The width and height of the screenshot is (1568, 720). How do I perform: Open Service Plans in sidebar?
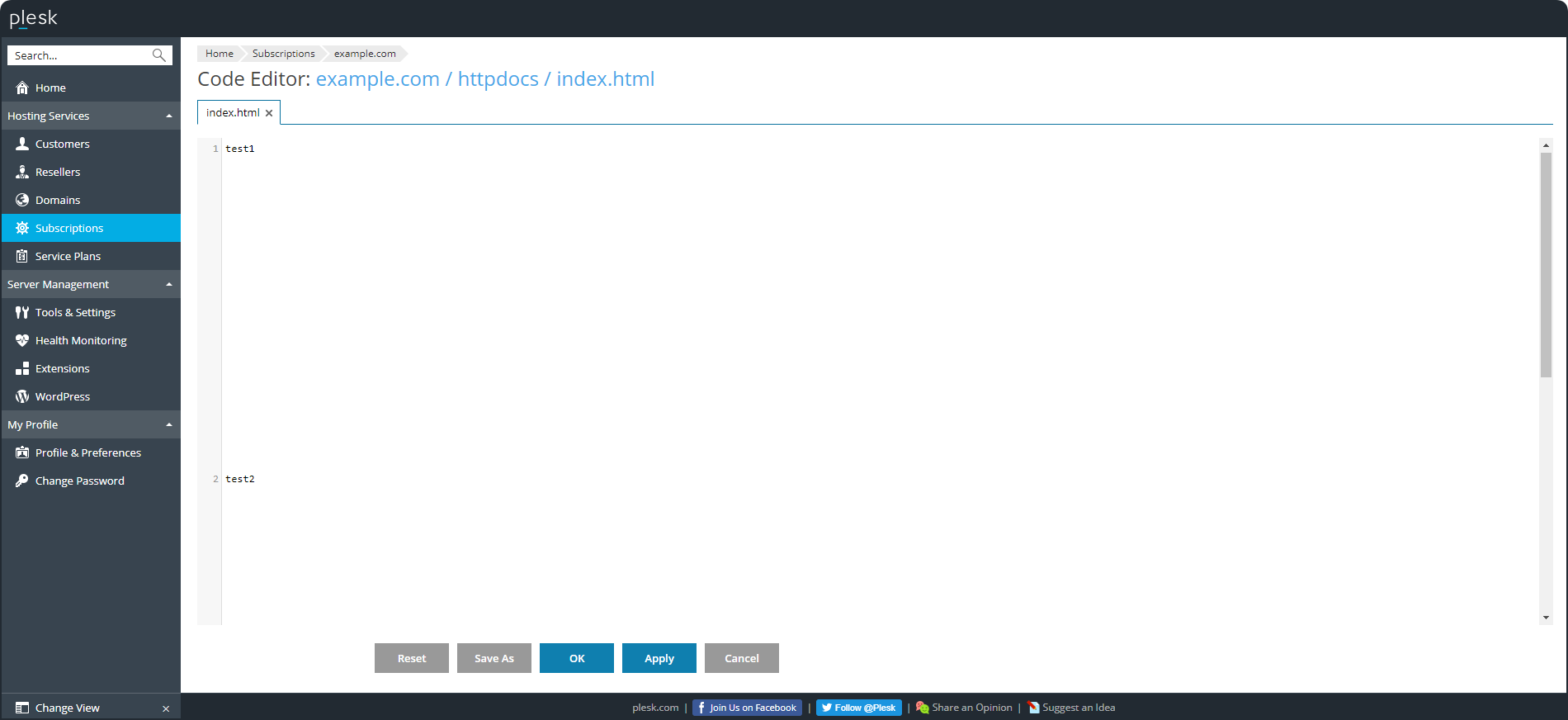pyautogui.click(x=68, y=256)
